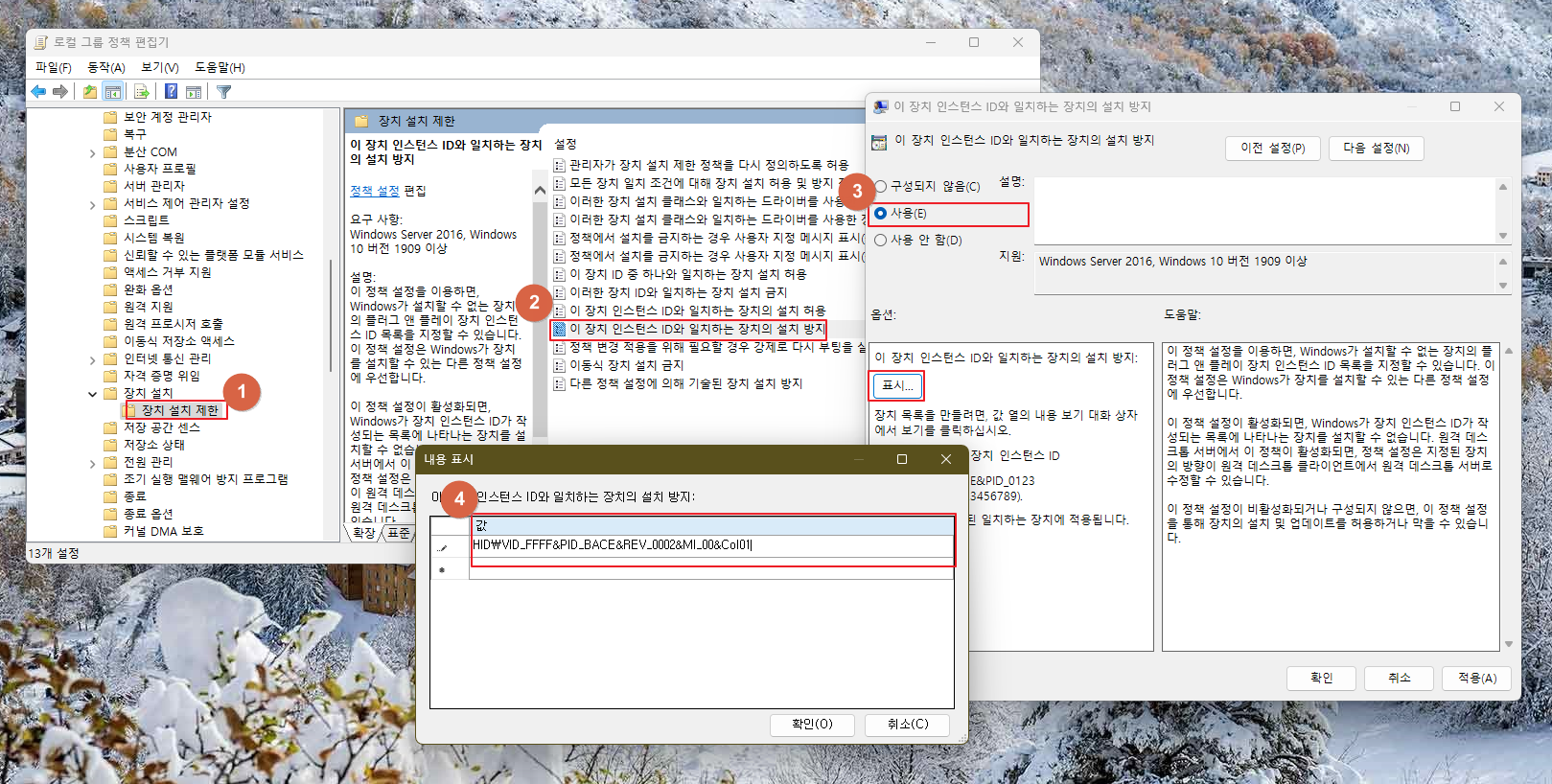Click the 다음 설정(N) button
The height and width of the screenshot is (784, 1552).
tap(1376, 148)
